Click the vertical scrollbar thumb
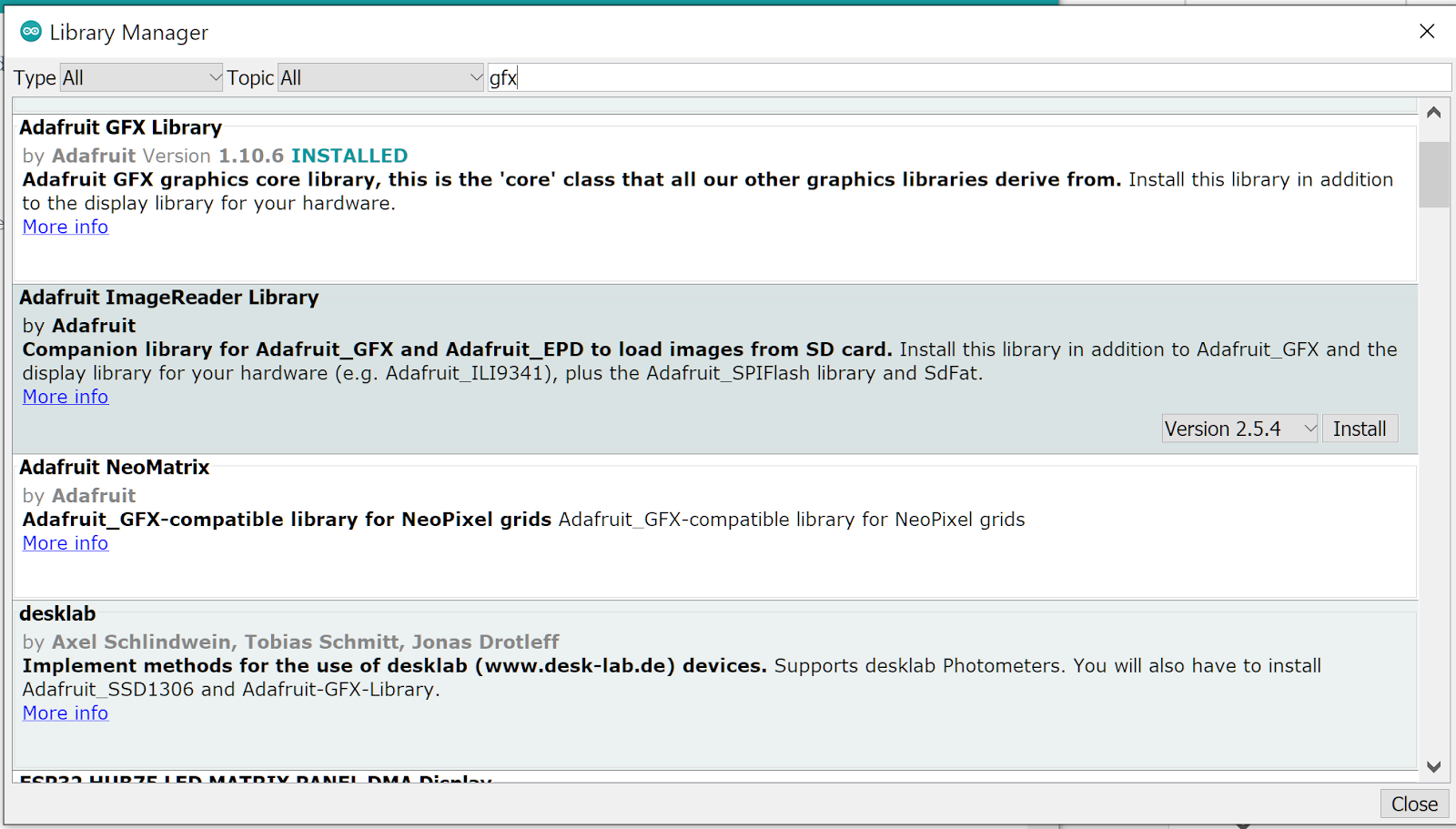The height and width of the screenshot is (829, 1456). coord(1434,175)
